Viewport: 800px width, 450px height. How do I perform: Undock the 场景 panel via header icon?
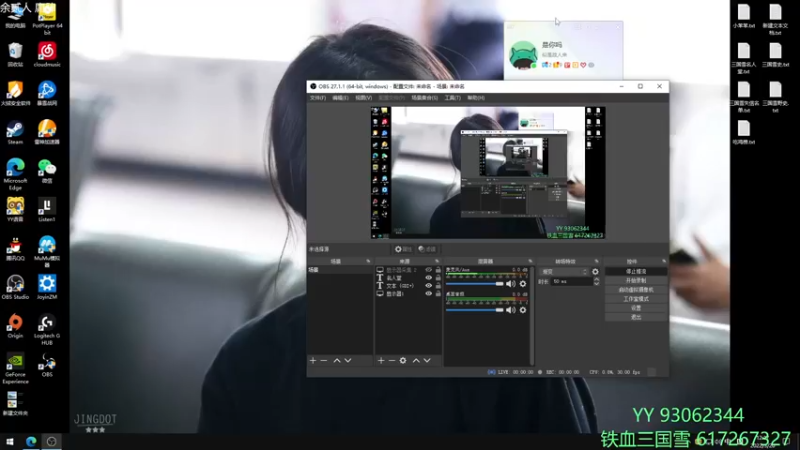coord(368,261)
